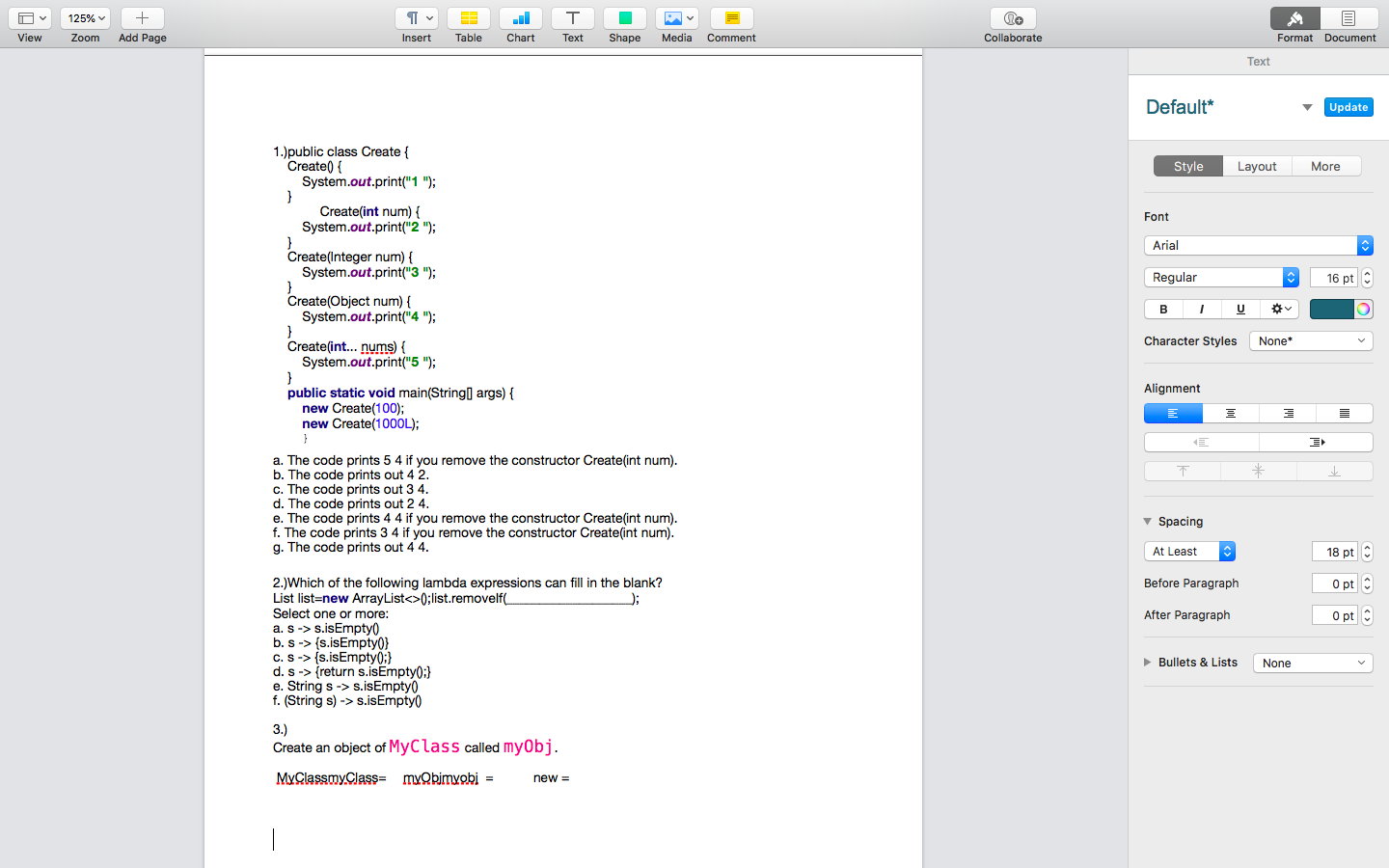Click the line spacing field showing 18 pt
Image resolution: width=1389 pixels, height=868 pixels.
(x=1335, y=552)
